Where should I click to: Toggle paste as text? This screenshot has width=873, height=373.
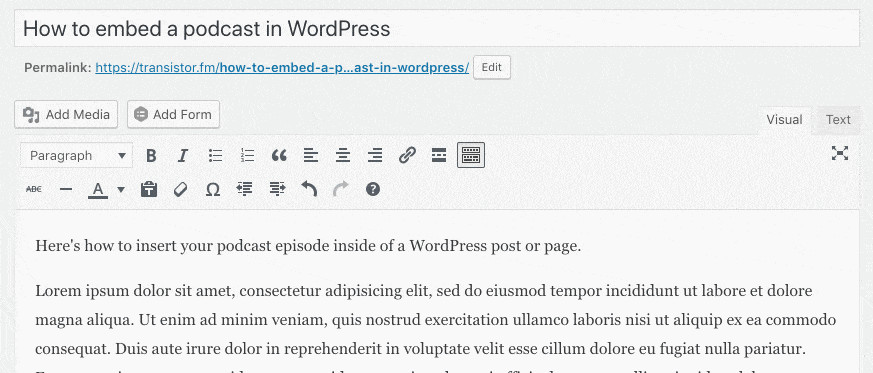[149, 189]
